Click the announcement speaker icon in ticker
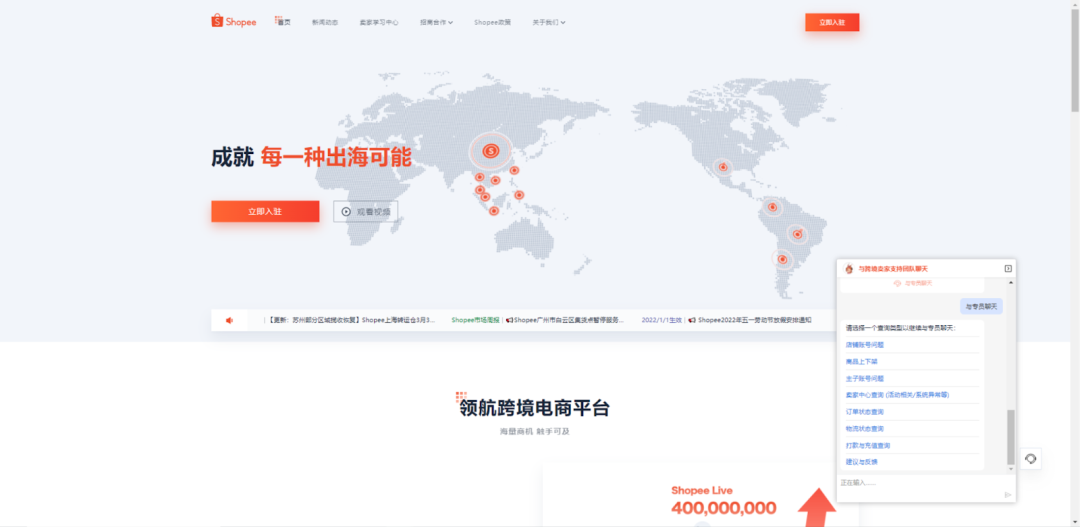Image resolution: width=1080 pixels, height=527 pixels. tap(229, 320)
